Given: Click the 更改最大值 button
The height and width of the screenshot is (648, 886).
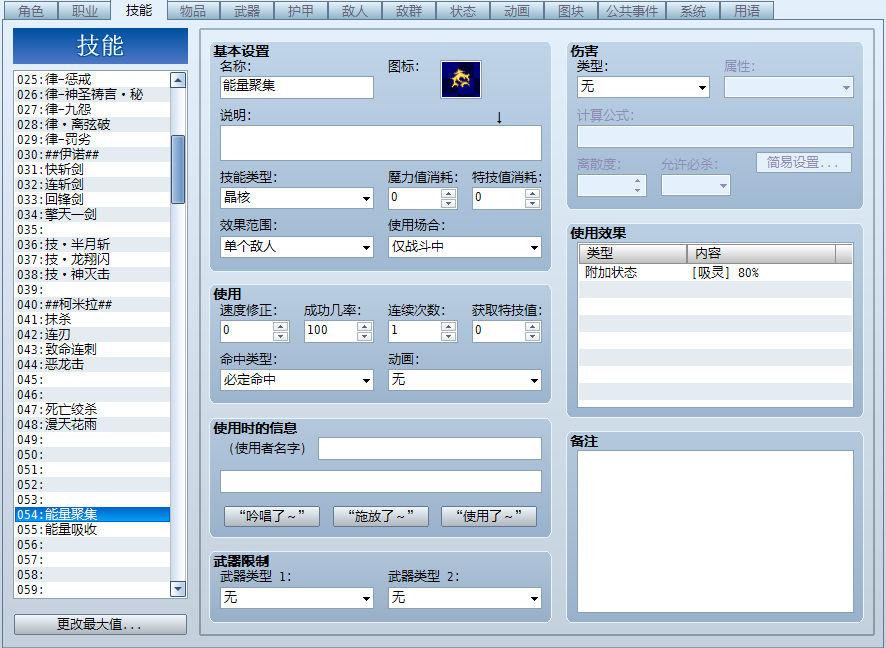Looking at the screenshot, I should [x=100, y=624].
